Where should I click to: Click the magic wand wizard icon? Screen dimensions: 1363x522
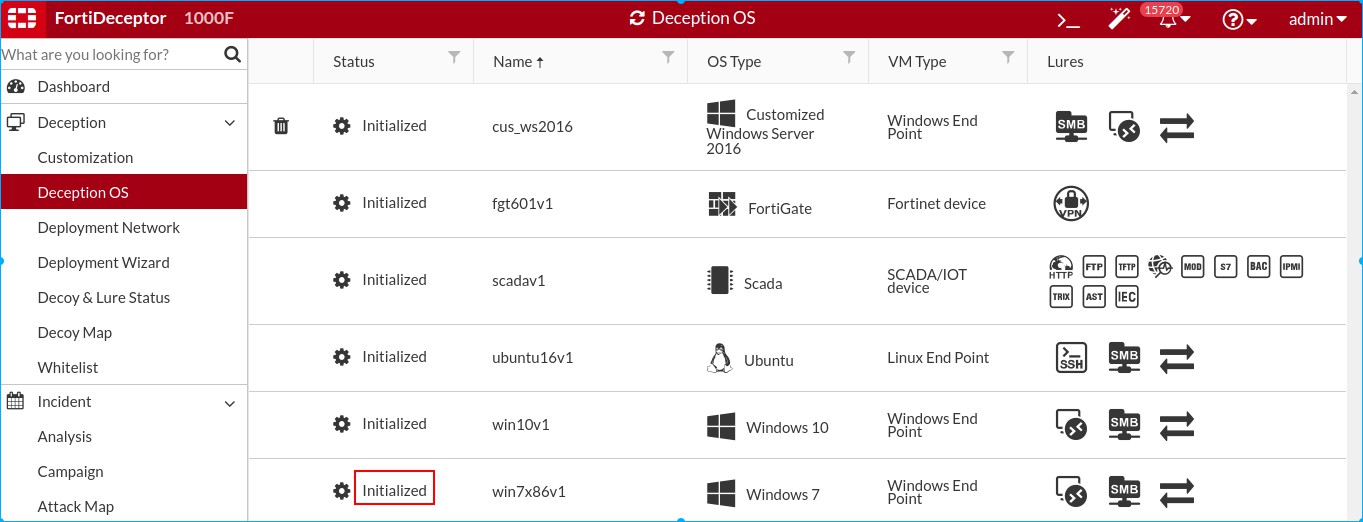[x=1119, y=19]
